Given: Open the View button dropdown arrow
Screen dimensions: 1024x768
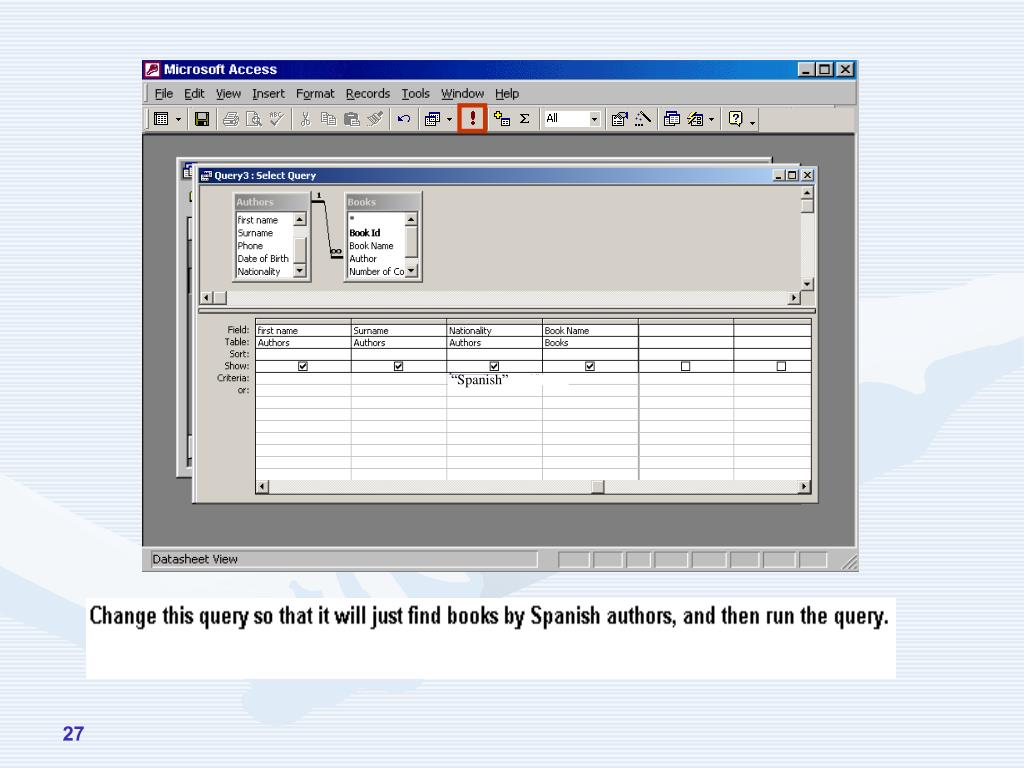Looking at the screenshot, I should coord(178,120).
